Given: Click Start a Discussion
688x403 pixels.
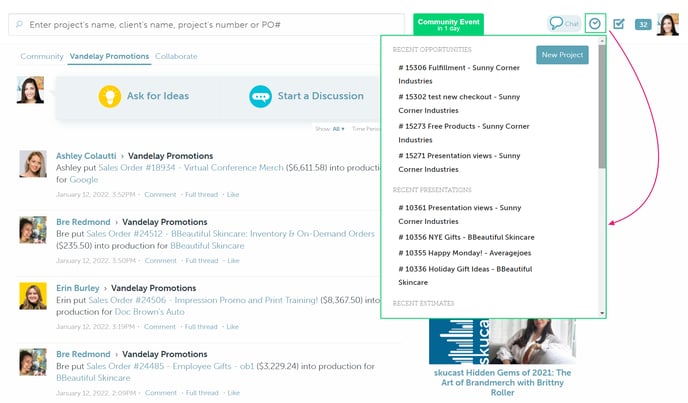Looking at the screenshot, I should pyautogui.click(x=320, y=96).
